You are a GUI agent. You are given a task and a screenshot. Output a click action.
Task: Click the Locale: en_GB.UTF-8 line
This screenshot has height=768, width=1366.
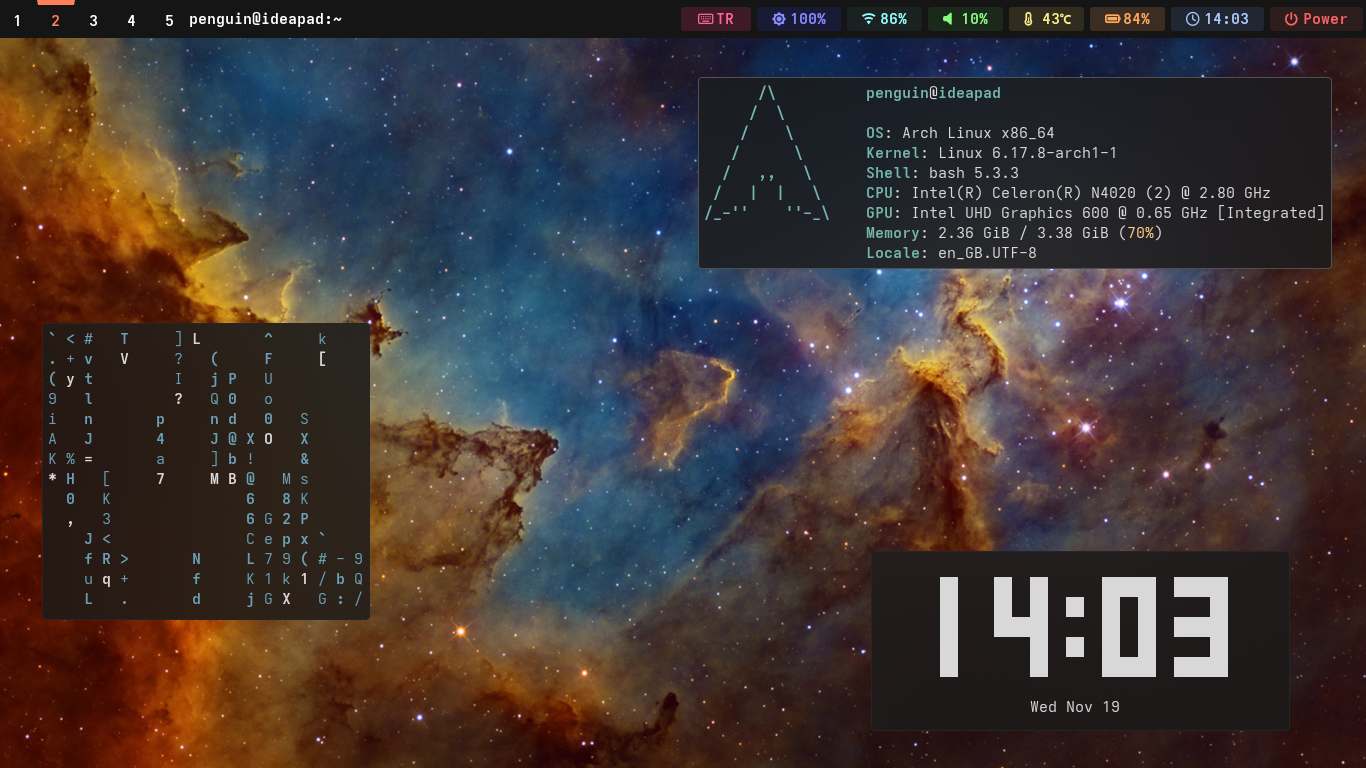click(951, 253)
